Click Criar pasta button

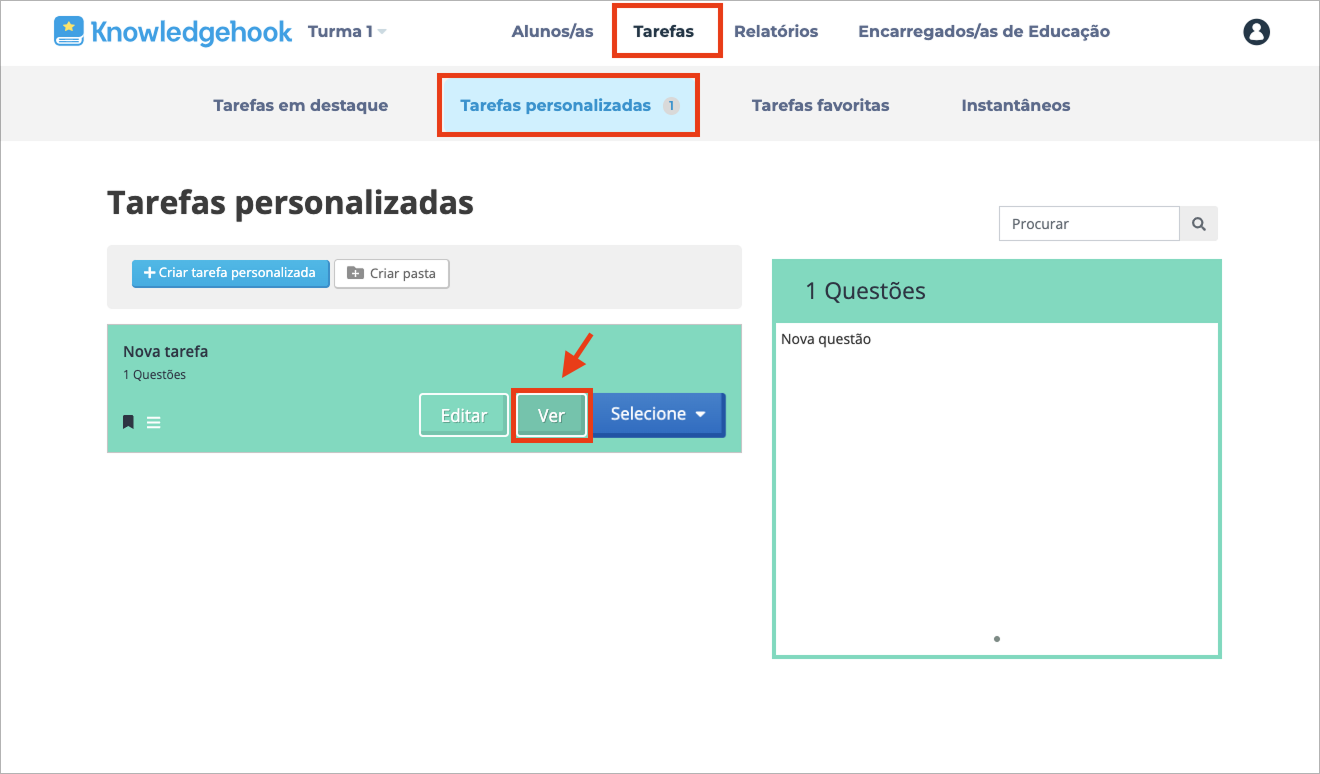392,274
